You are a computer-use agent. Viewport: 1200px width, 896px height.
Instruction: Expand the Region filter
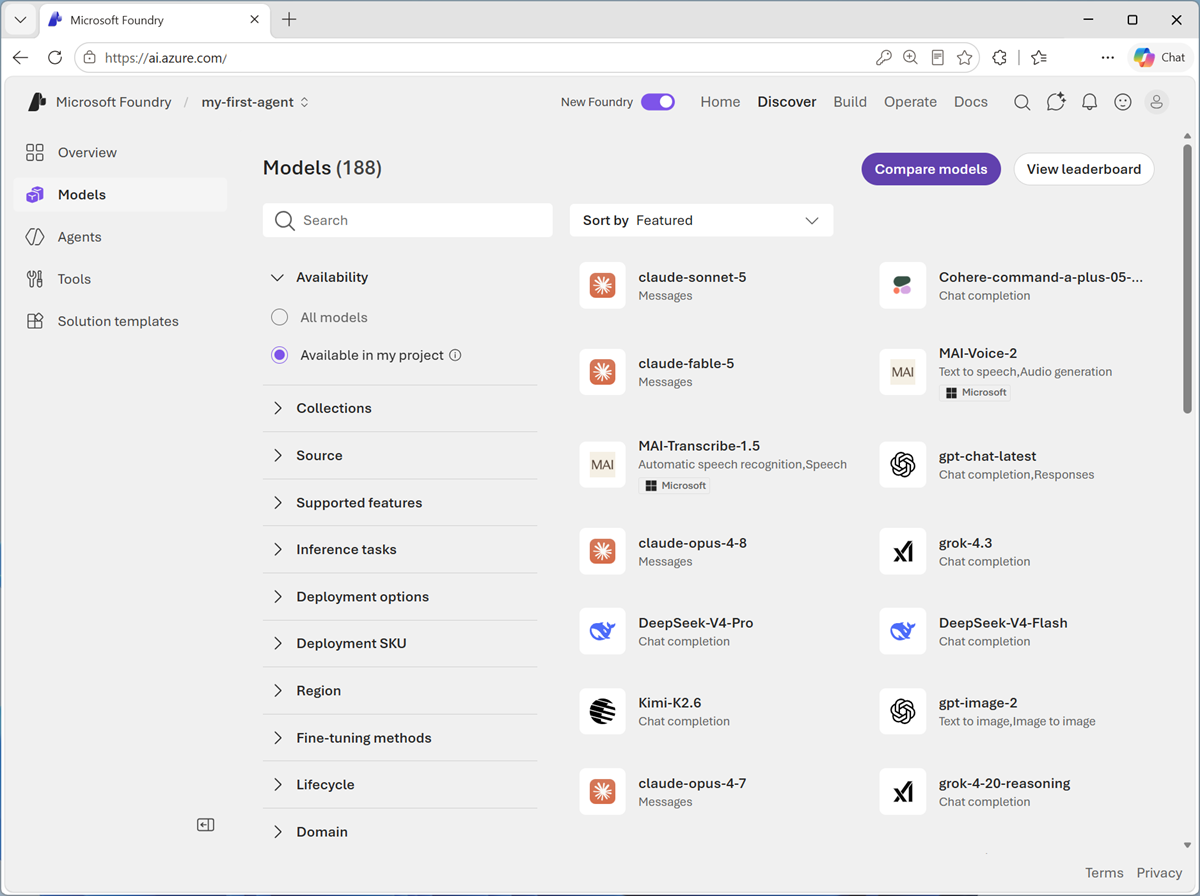(400, 690)
